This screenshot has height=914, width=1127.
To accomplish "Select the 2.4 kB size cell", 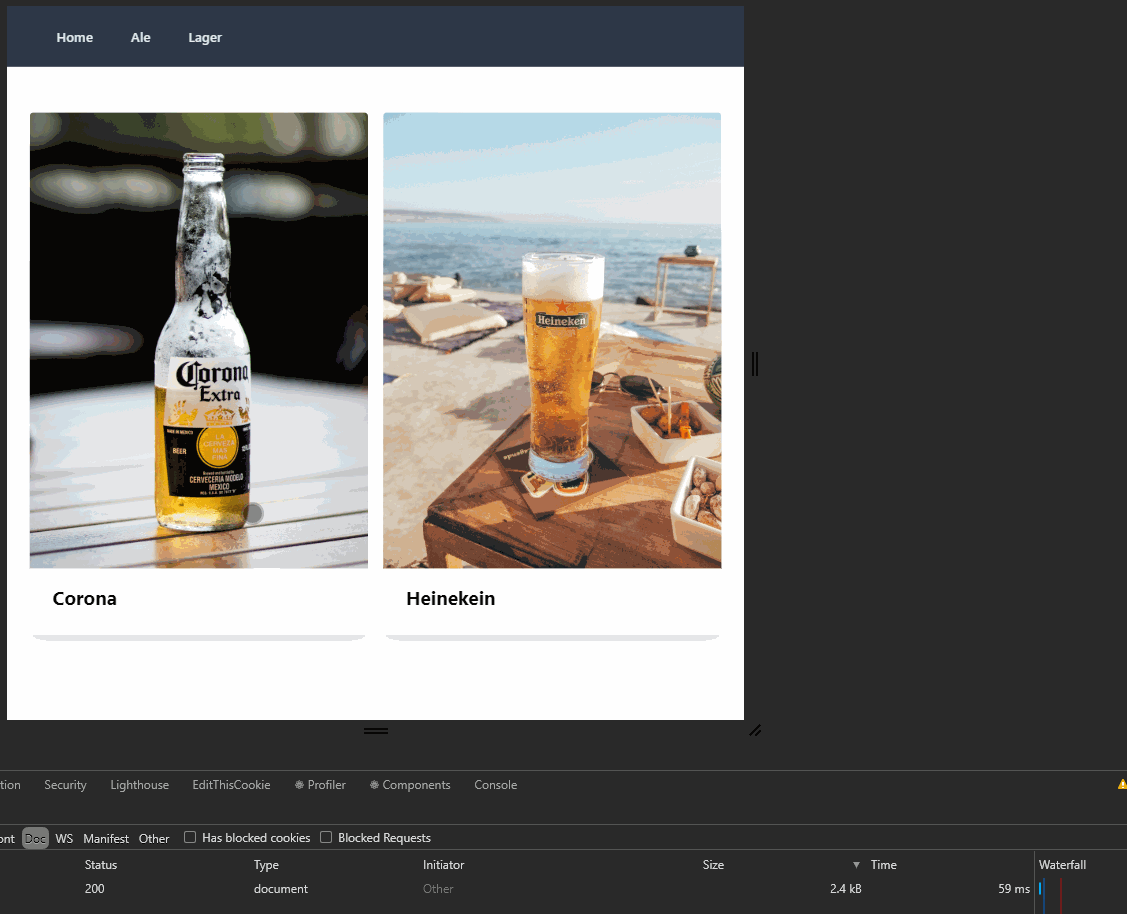I will [845, 889].
